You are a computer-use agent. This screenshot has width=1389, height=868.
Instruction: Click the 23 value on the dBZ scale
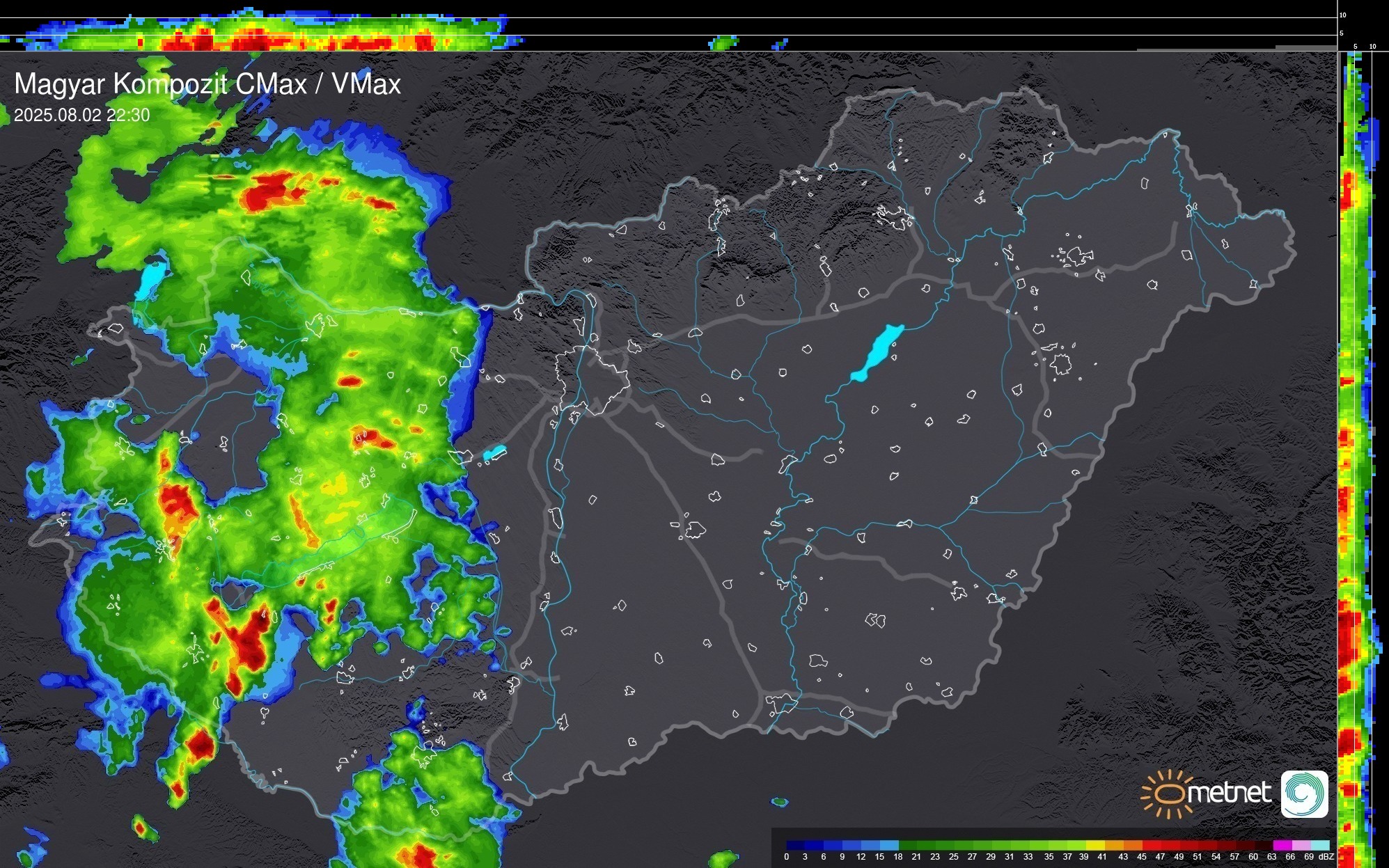(x=935, y=857)
